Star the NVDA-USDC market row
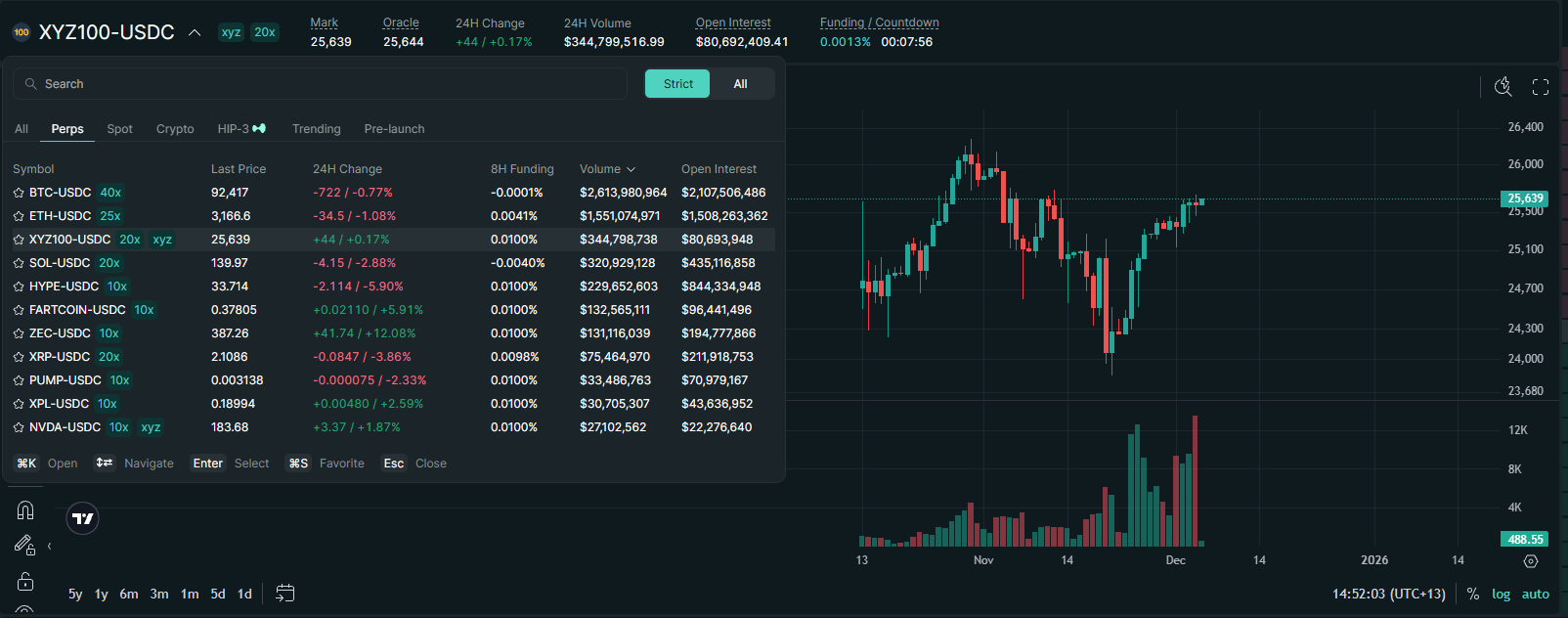The height and width of the screenshot is (618, 1568). (x=19, y=428)
